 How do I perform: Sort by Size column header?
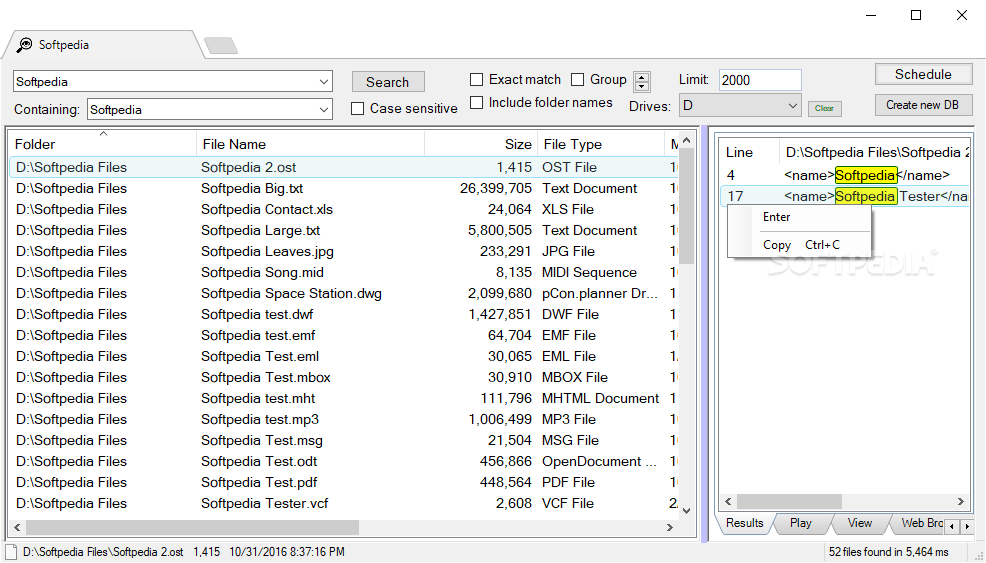[481, 144]
